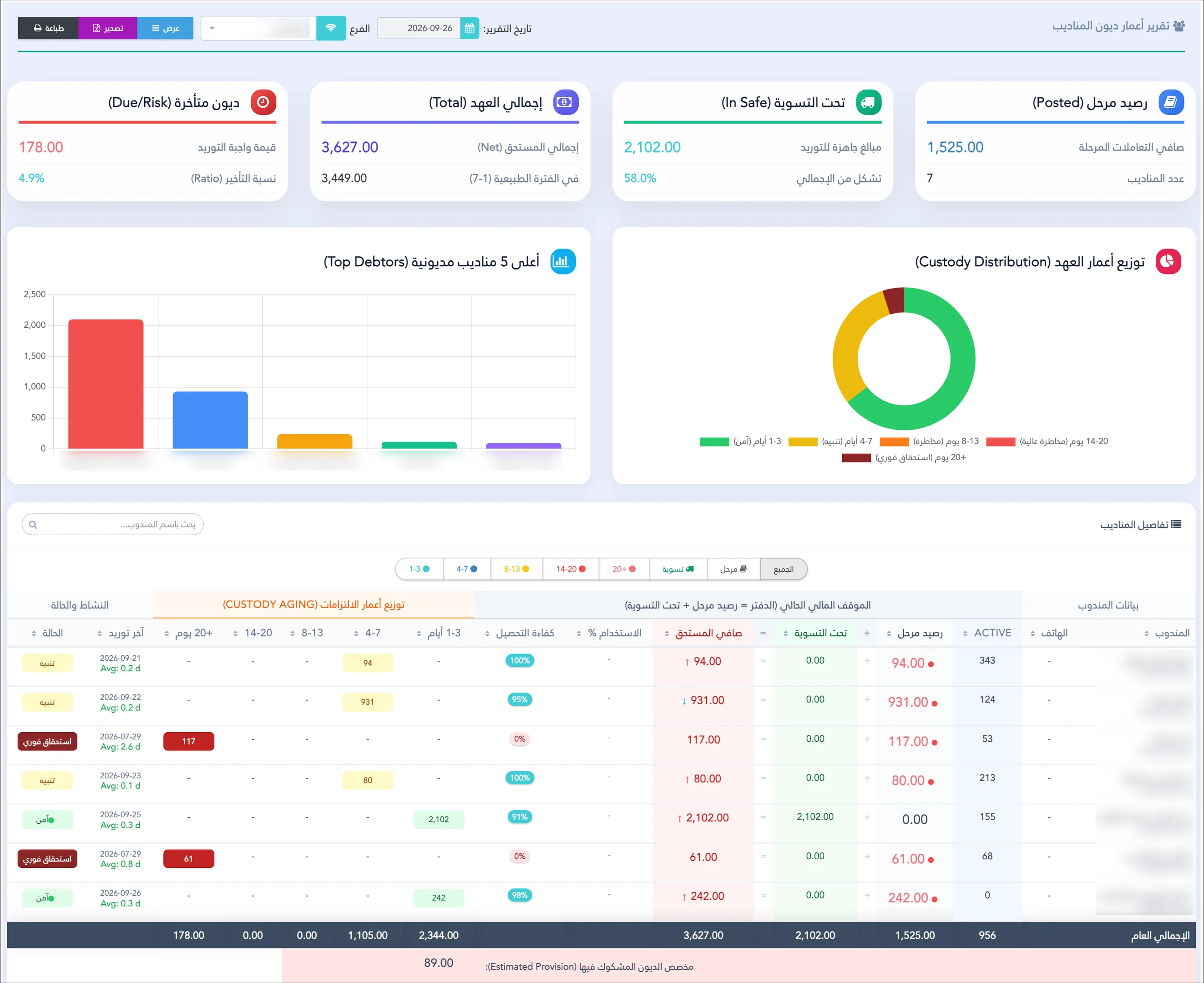The height and width of the screenshot is (983, 1204).
Task: Toggle the 1-3 أيام (آمن) green legend swatch
Action: (714, 442)
